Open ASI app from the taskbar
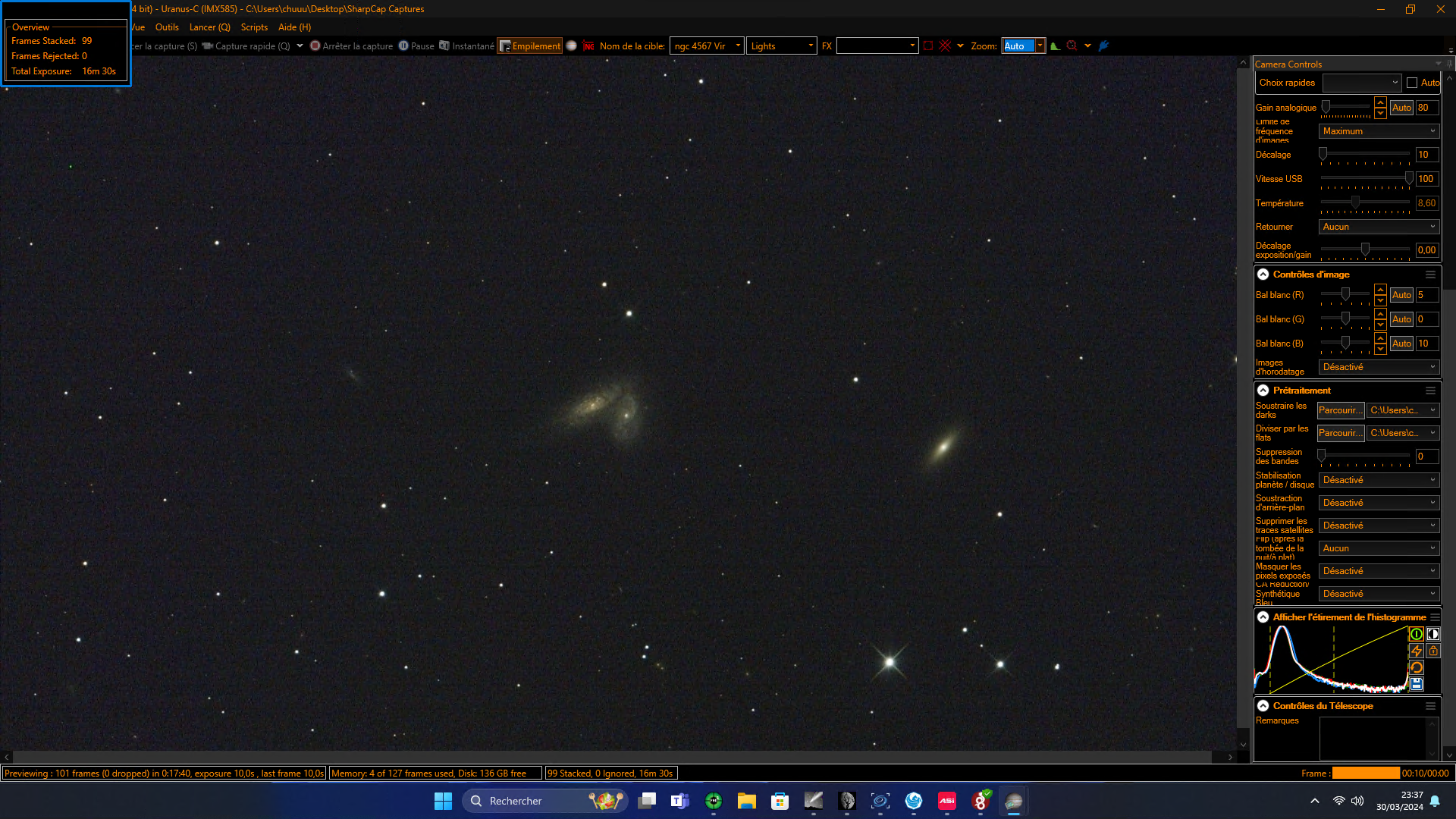1456x819 pixels. tap(947, 801)
